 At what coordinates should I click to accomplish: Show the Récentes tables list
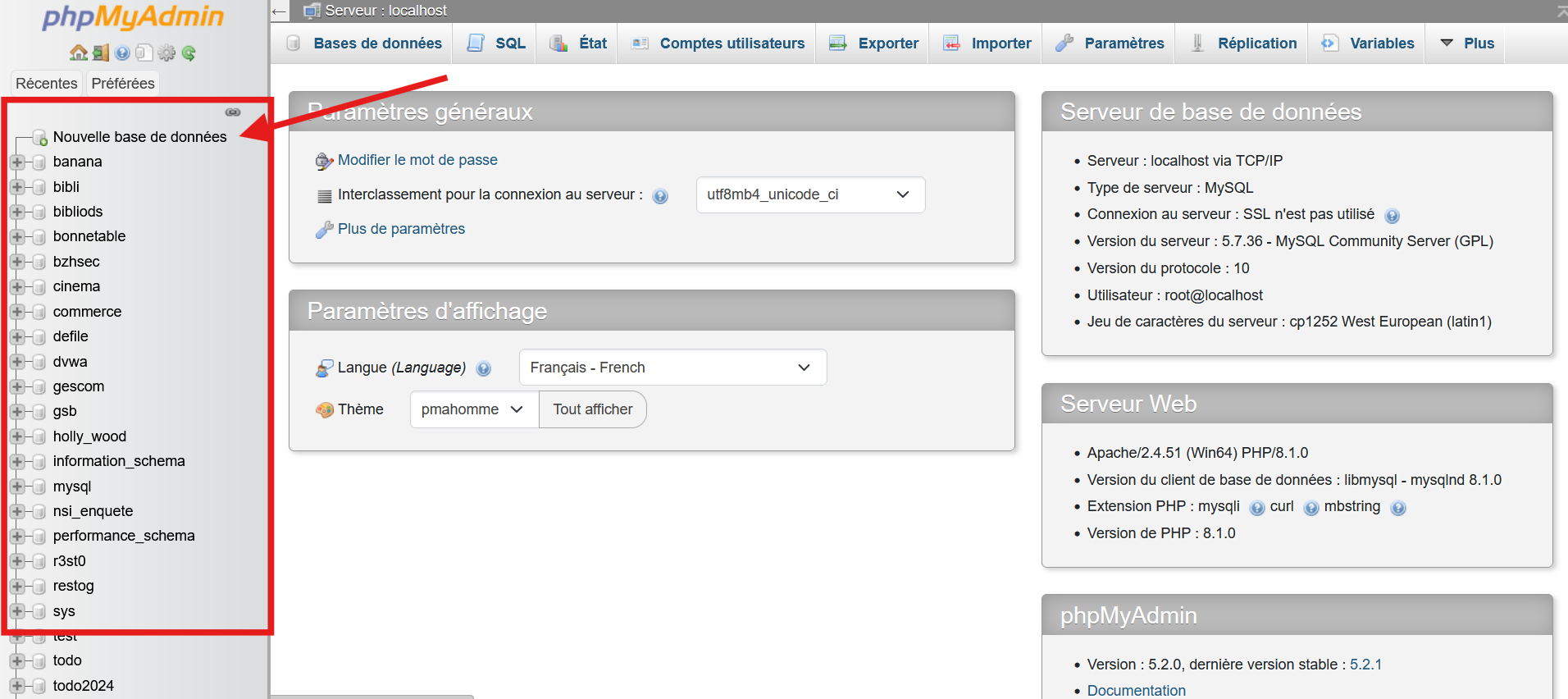click(47, 84)
